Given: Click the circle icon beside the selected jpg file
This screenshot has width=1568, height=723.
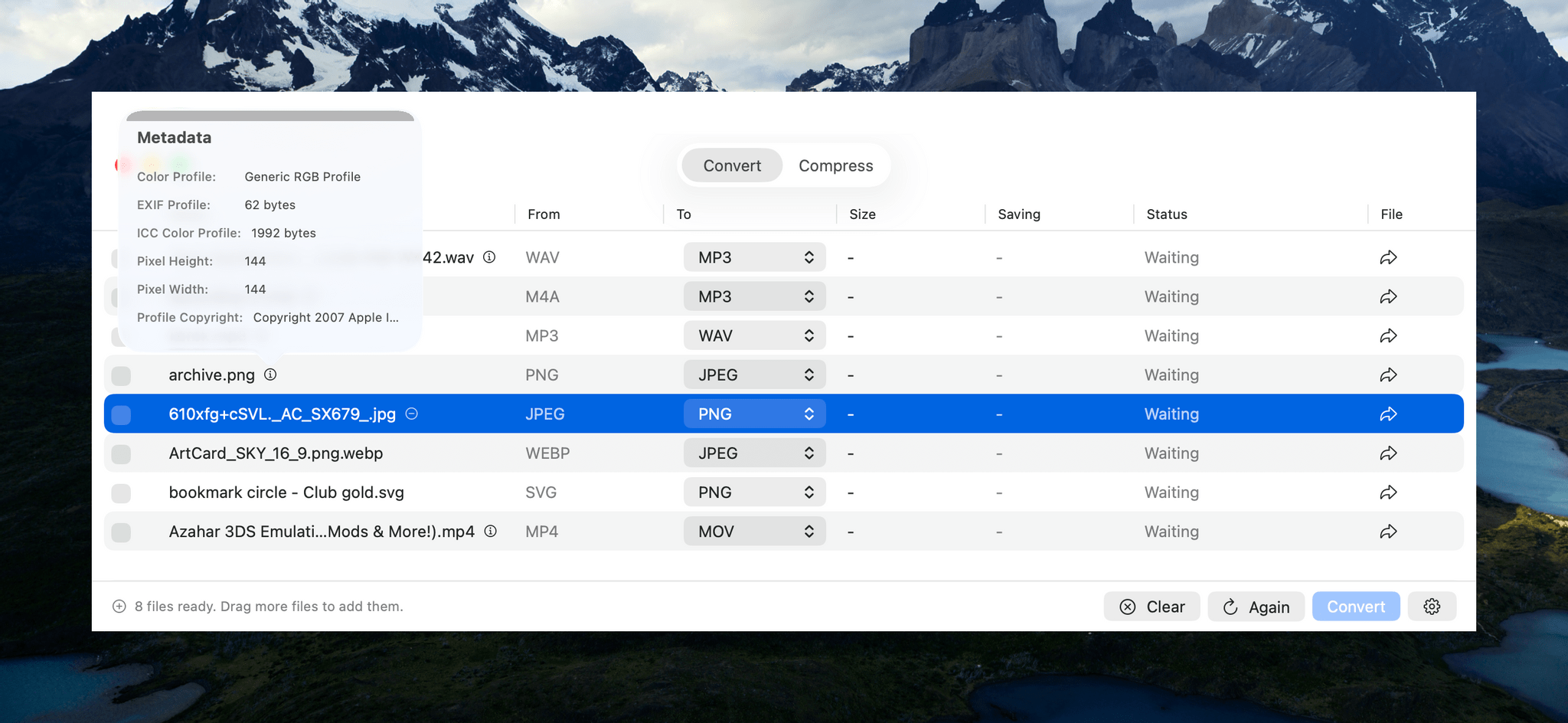Looking at the screenshot, I should point(412,414).
